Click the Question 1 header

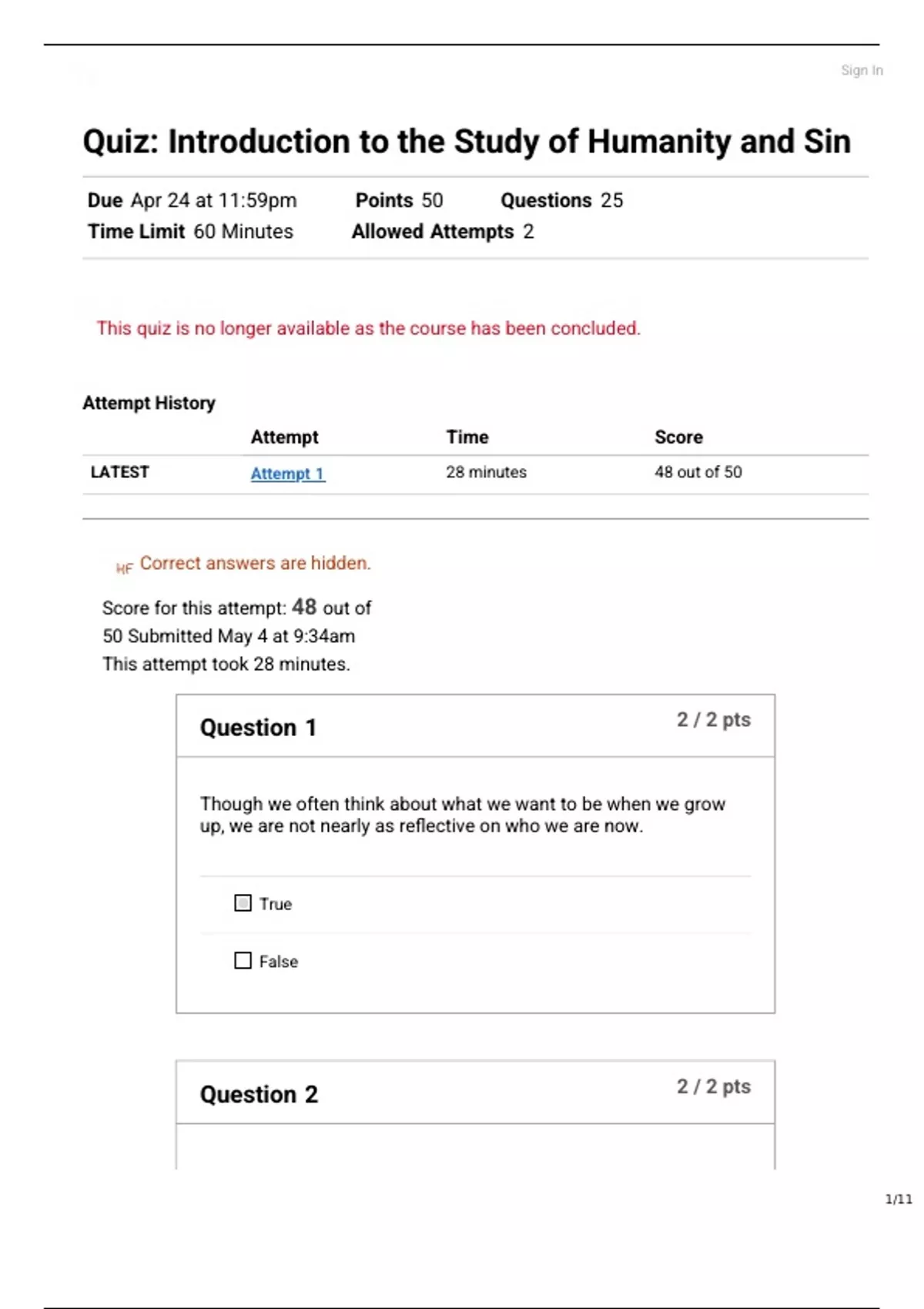pos(258,728)
